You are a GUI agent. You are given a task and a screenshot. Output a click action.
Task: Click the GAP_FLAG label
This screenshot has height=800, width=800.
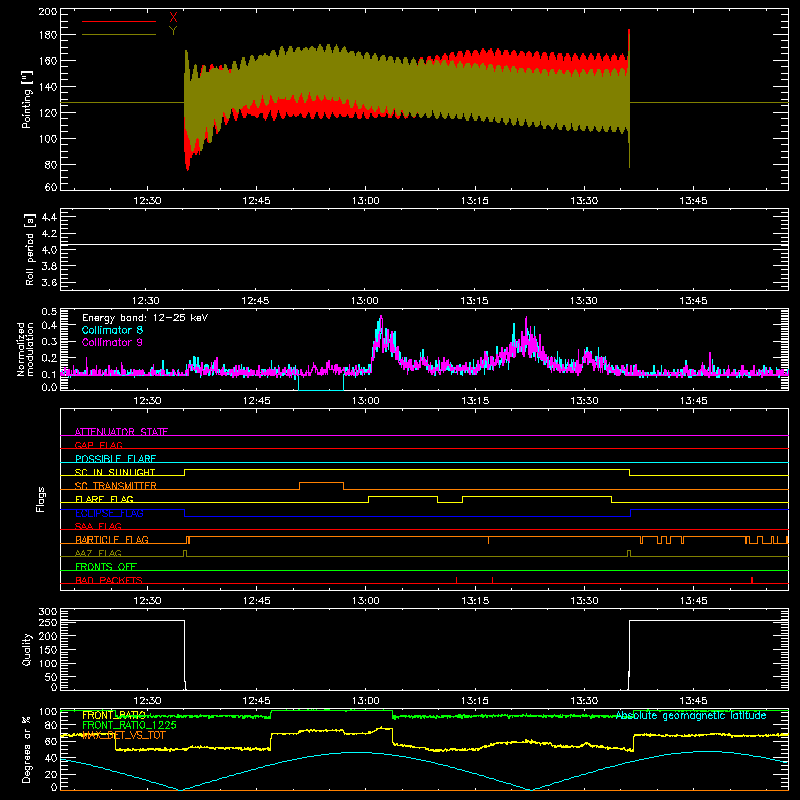click(98, 445)
